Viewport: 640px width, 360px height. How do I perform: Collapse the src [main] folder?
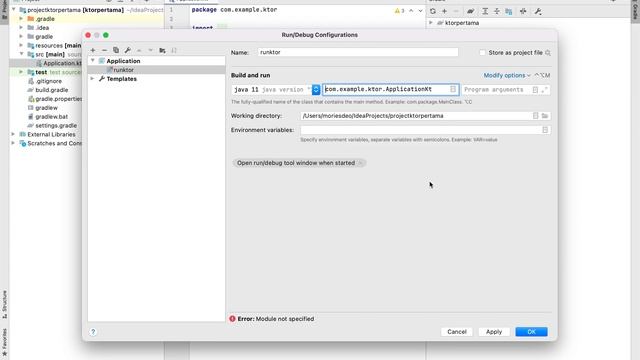[21, 54]
